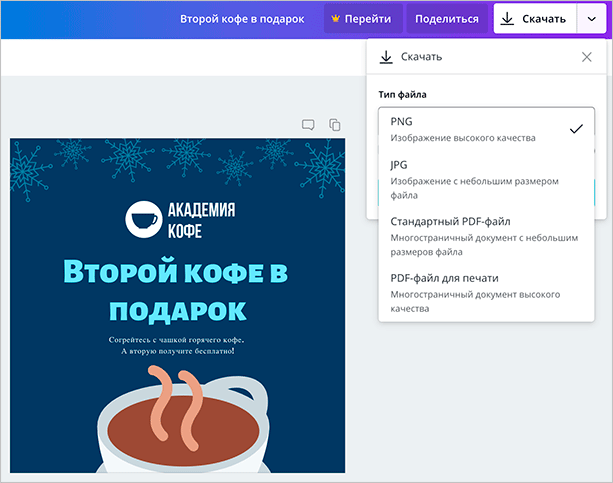Click the duplicate page icon above the design
613x483 pixels.
[335, 125]
